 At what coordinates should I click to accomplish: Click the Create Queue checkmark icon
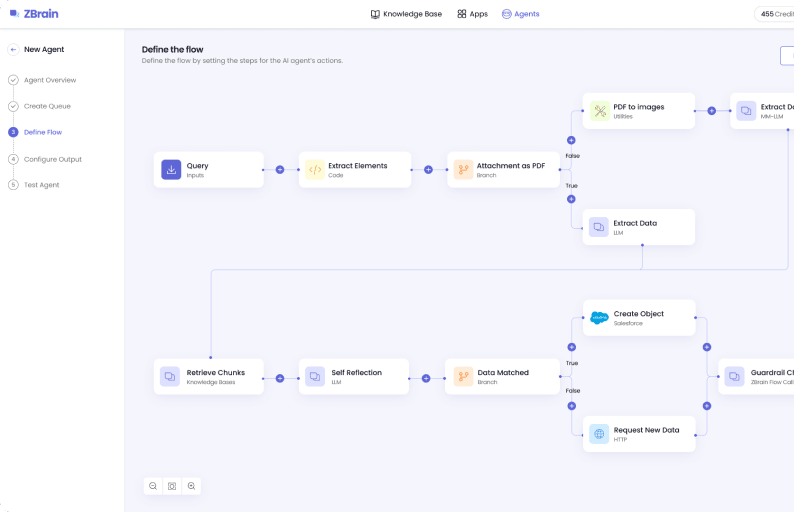(13, 106)
